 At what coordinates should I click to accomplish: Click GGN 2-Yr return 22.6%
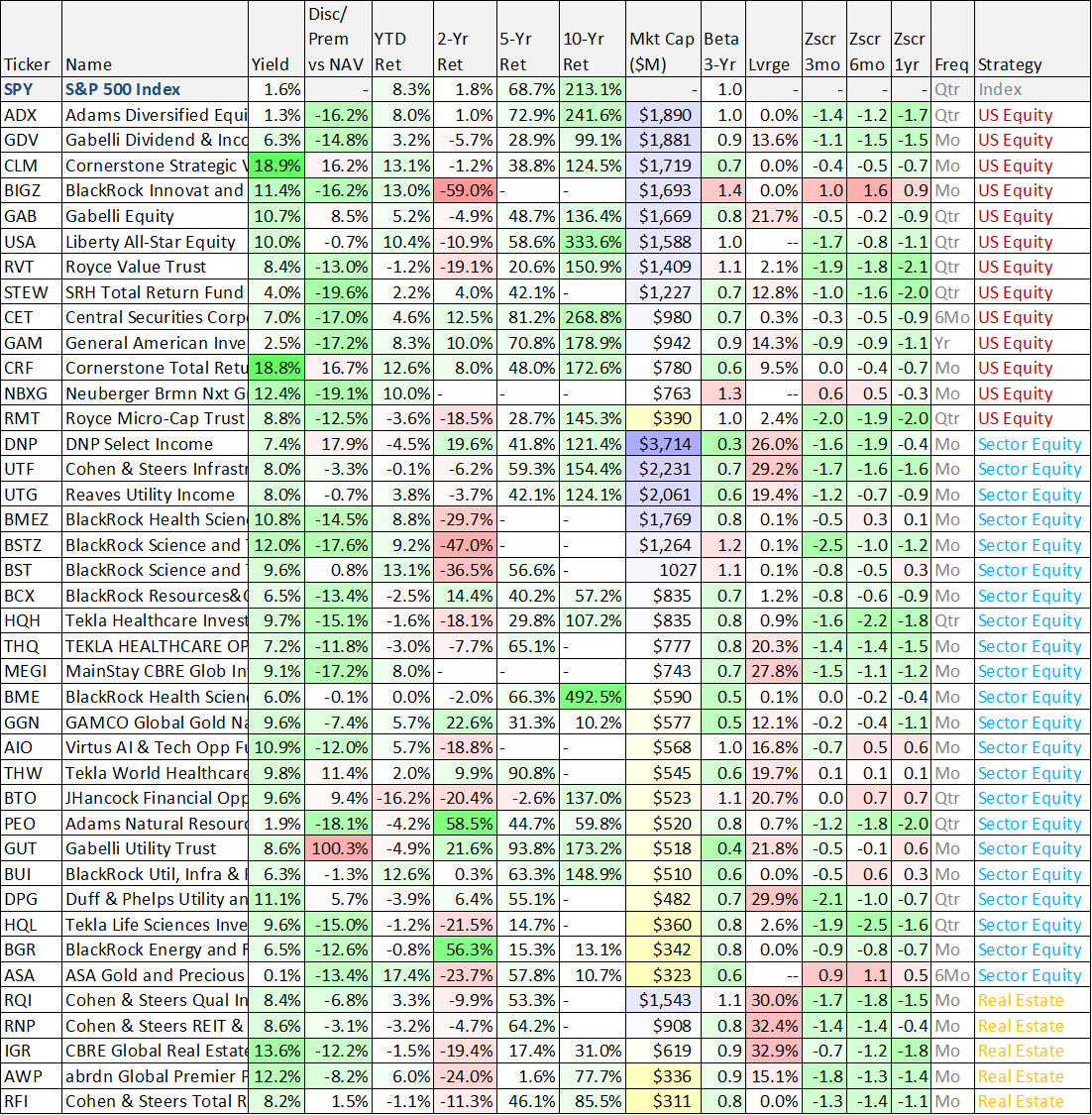point(464,723)
